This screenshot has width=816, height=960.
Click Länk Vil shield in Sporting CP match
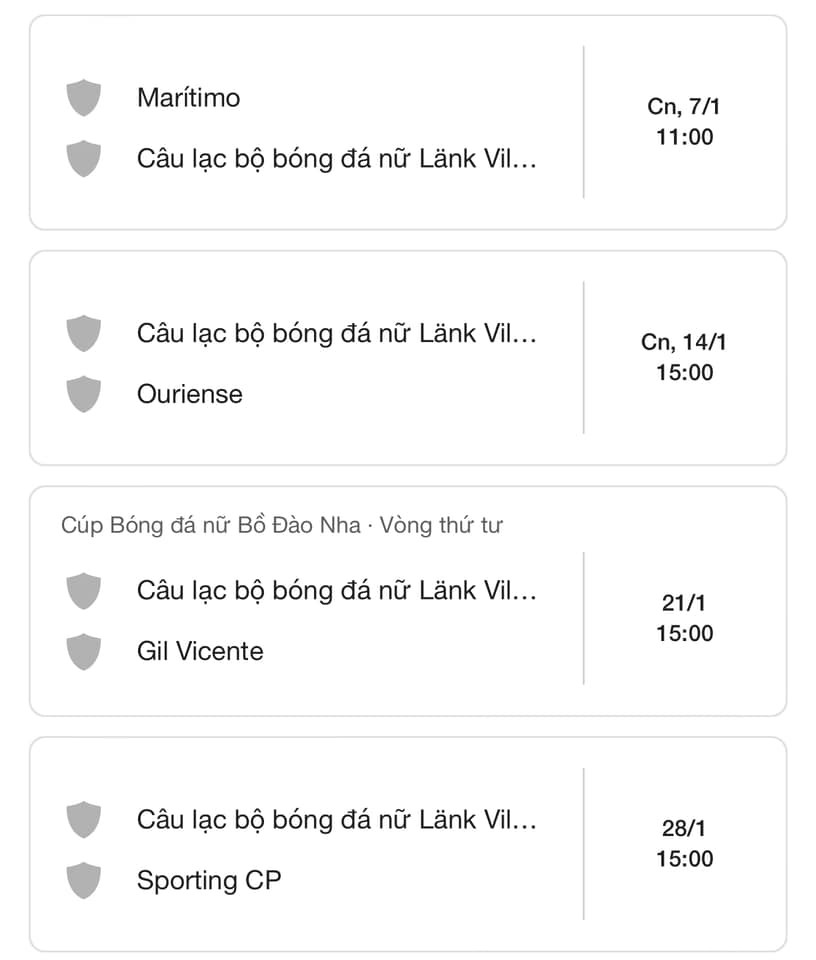pos(83,819)
